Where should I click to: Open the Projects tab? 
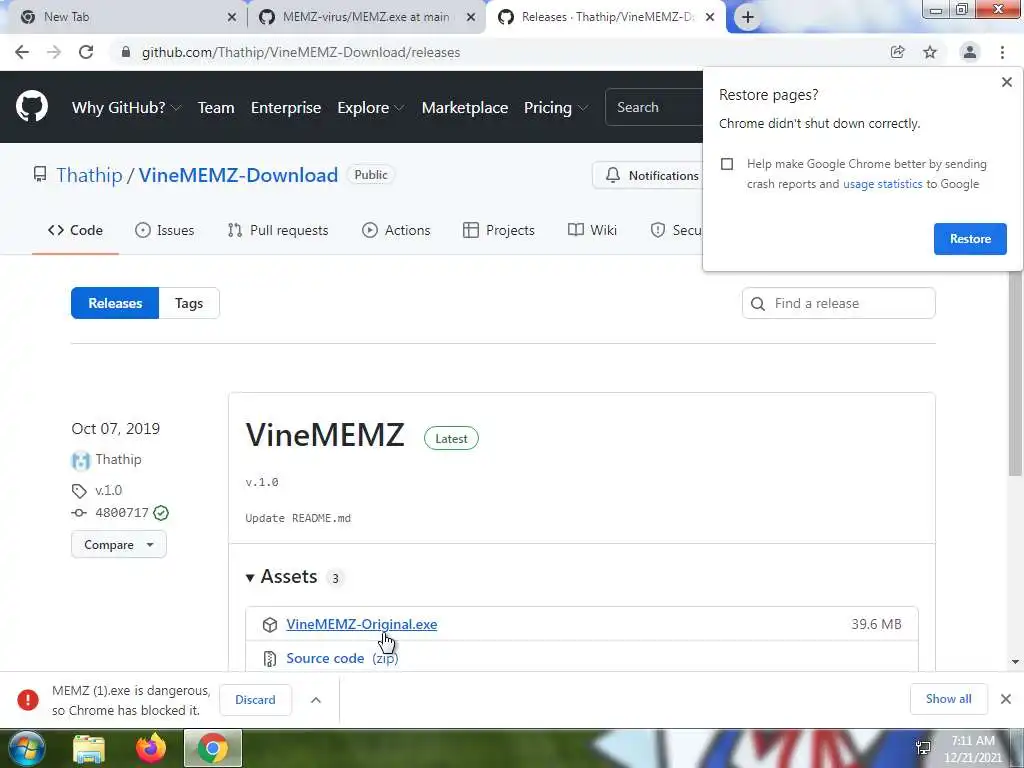click(498, 230)
